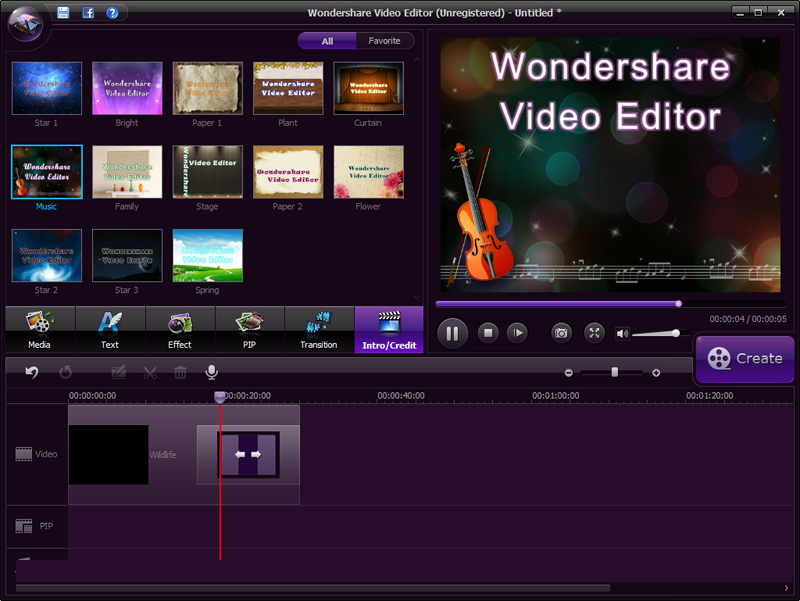Select the Bright intro template
Viewport: 800px width, 601px height.
(127, 88)
